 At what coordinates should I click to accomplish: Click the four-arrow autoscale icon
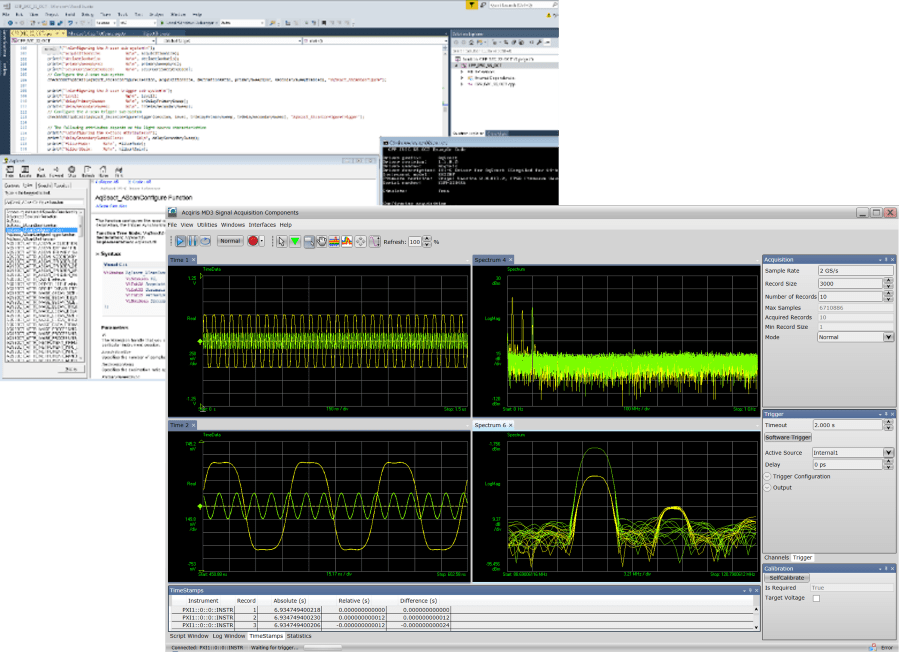click(361, 241)
